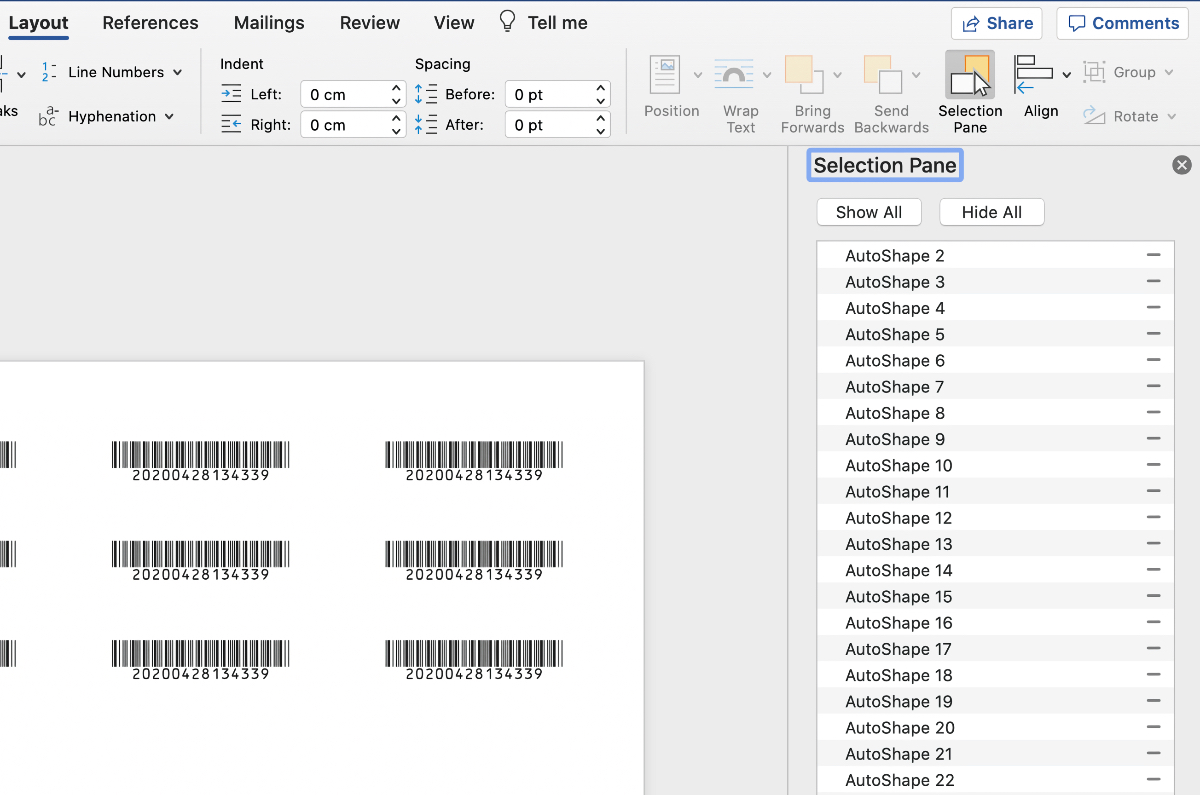This screenshot has height=795, width=1200.
Task: Open the Group dropdown arrow
Action: click(1168, 72)
